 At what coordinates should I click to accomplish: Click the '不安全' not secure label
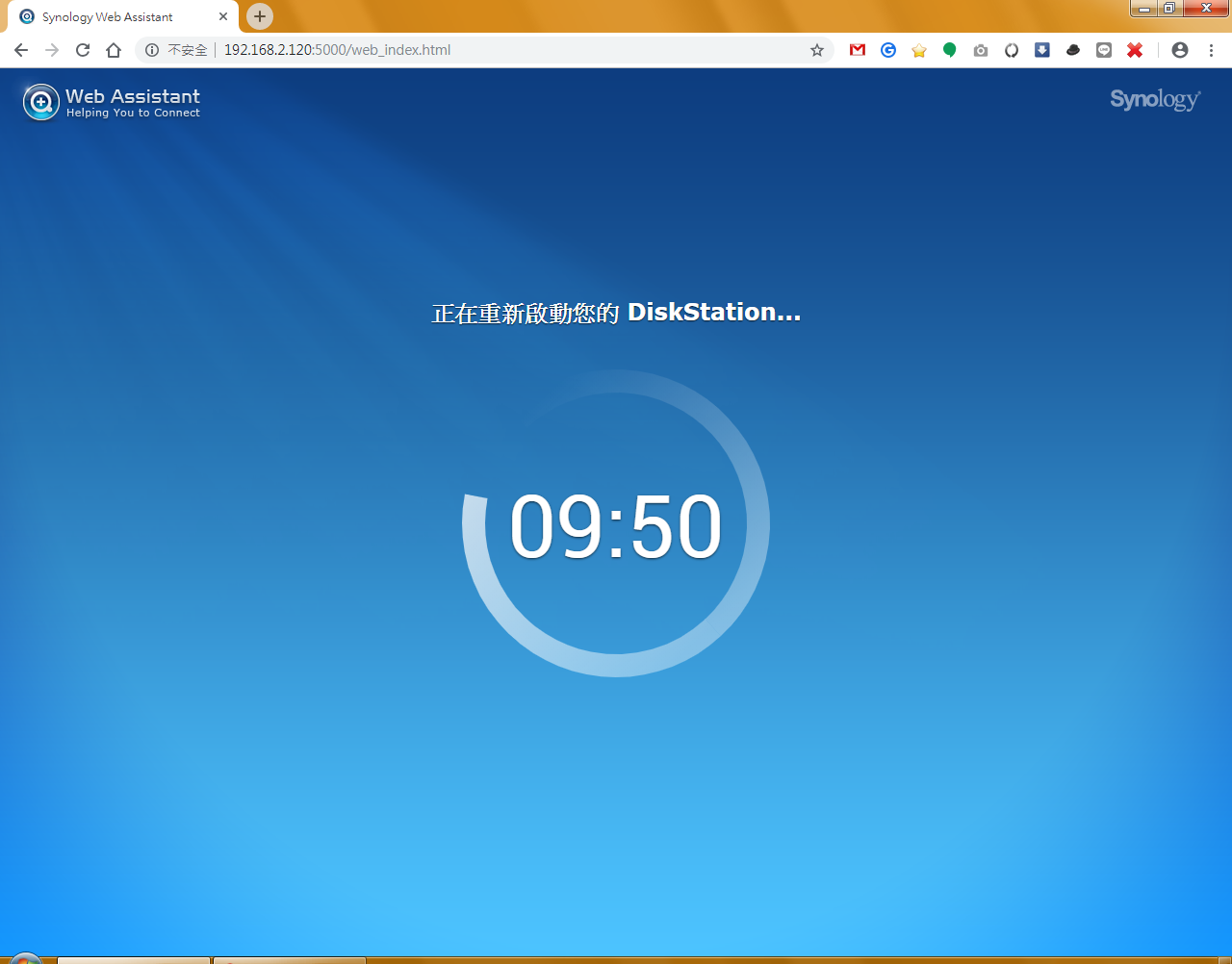pos(188,50)
